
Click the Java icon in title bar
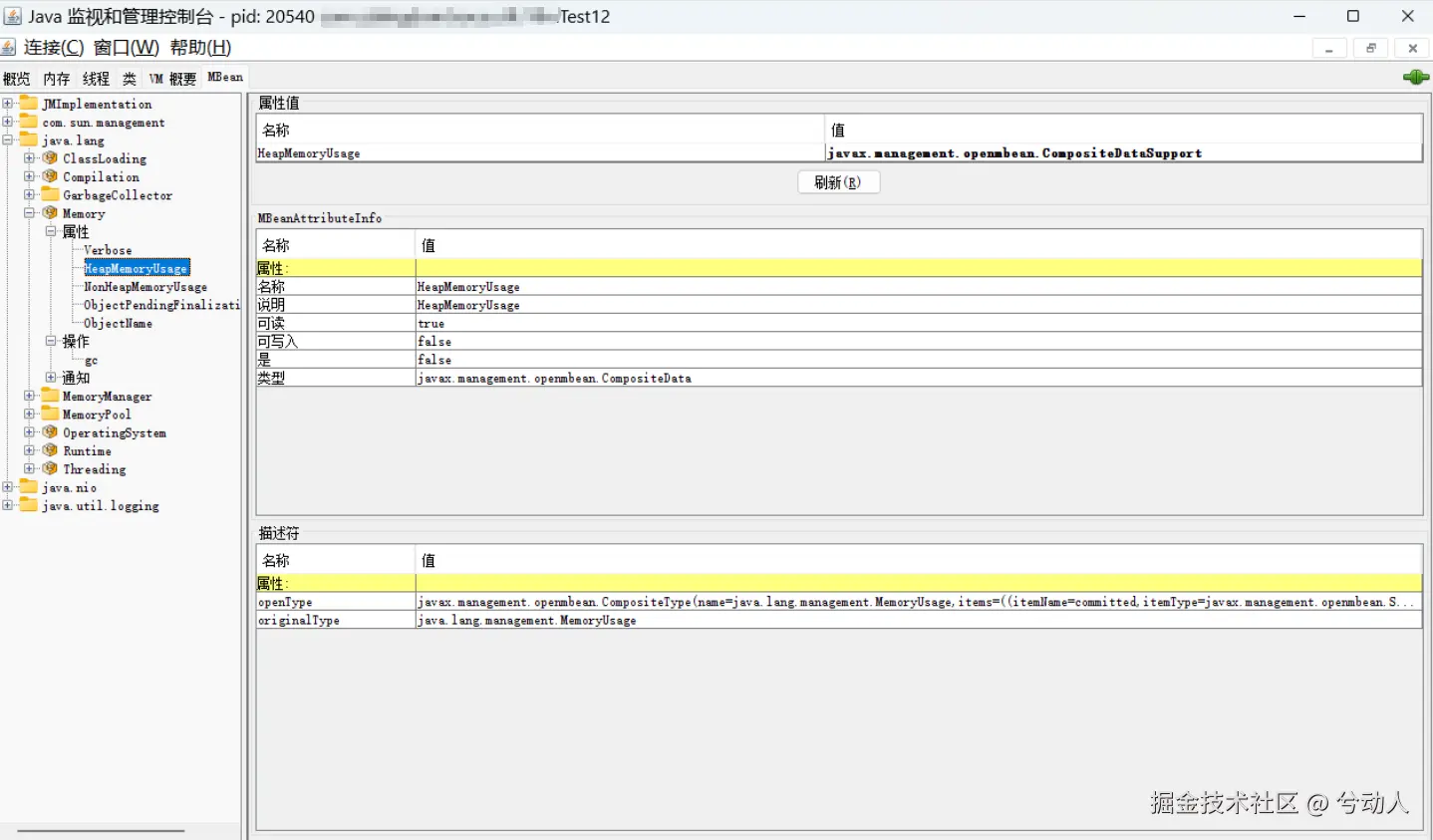(x=12, y=16)
